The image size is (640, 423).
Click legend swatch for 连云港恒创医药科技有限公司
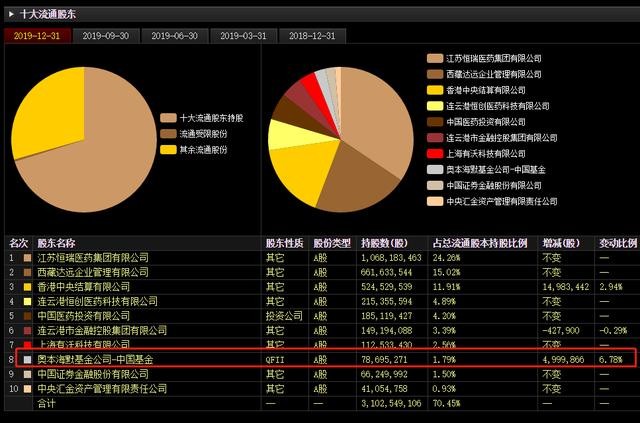(435, 106)
